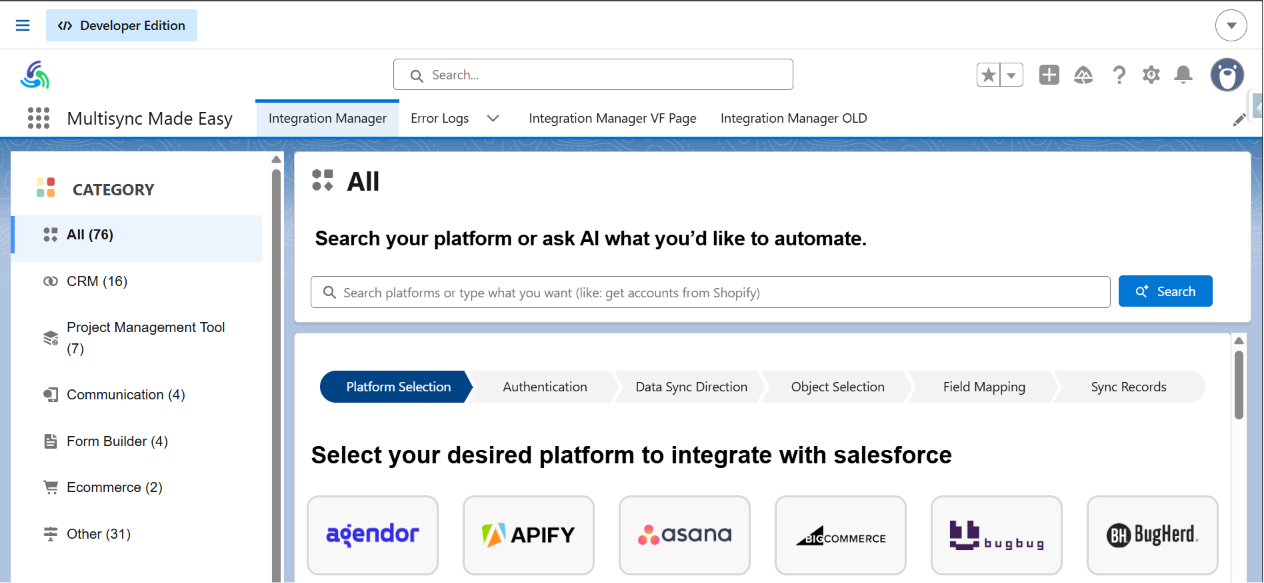Select the Communication (4) category
This screenshot has height=583, width=1264.
click(x=137, y=395)
